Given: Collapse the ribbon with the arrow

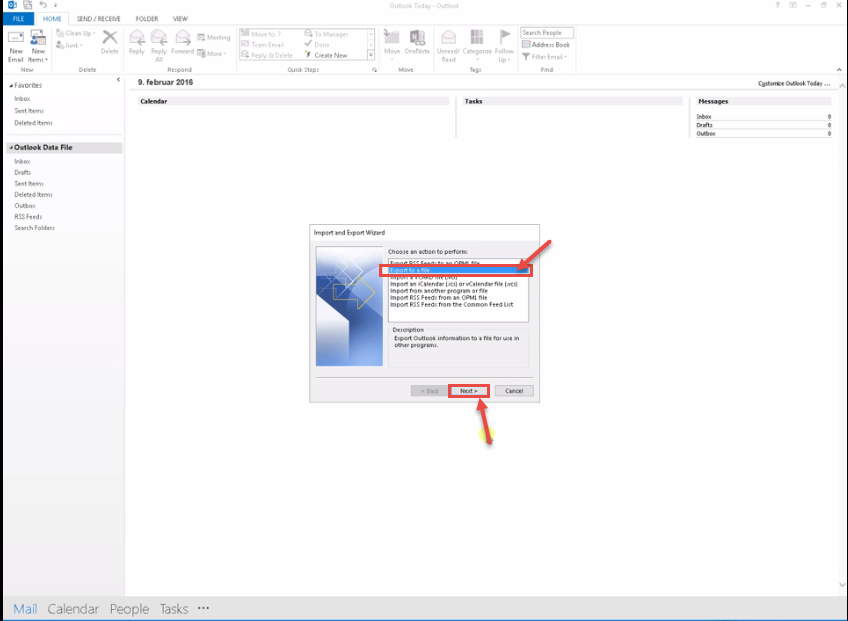Looking at the screenshot, I should click(x=839, y=69).
